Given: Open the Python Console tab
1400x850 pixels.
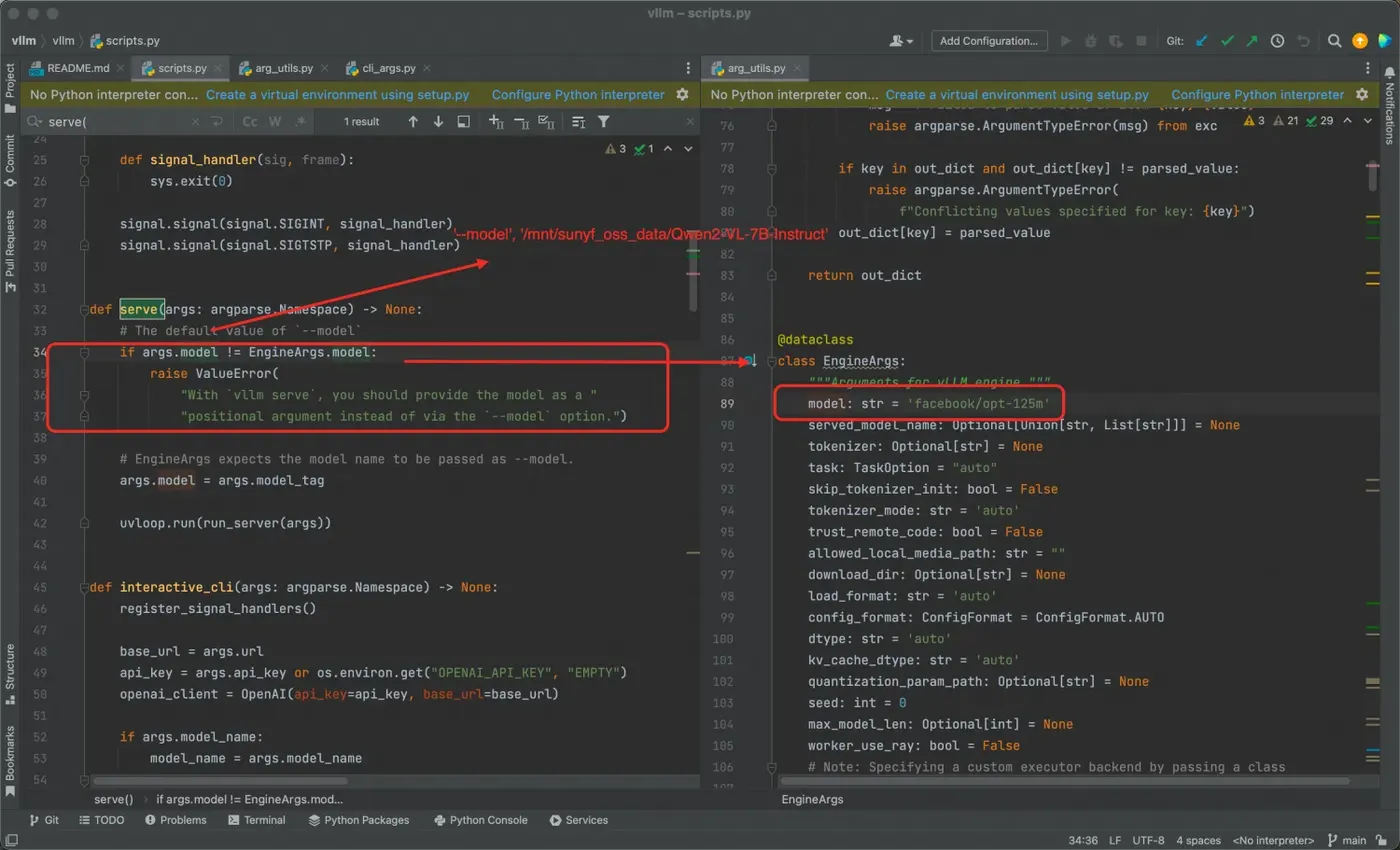Looking at the screenshot, I should pyautogui.click(x=481, y=820).
